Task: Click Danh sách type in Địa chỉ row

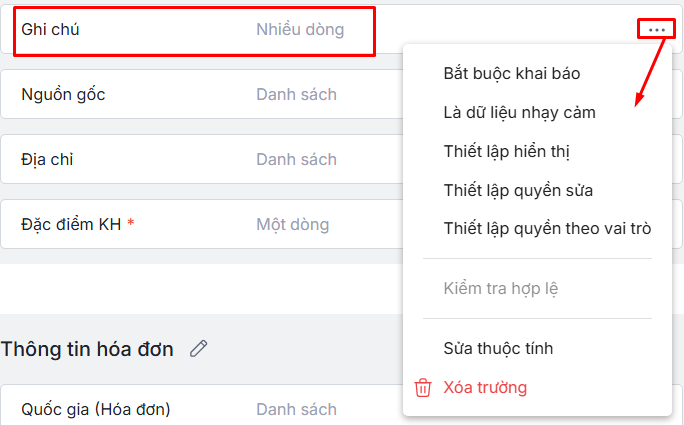Action: coord(296,159)
